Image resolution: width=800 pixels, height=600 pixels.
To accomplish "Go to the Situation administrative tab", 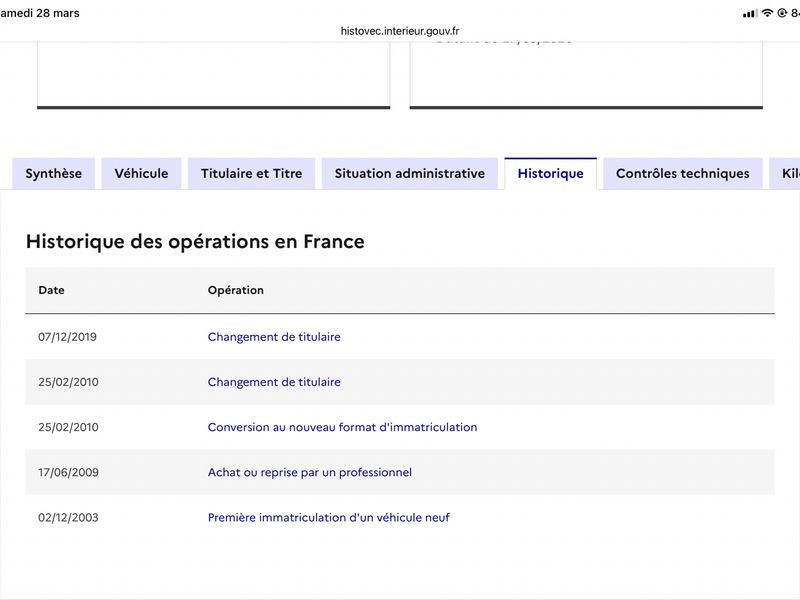I will pos(410,173).
